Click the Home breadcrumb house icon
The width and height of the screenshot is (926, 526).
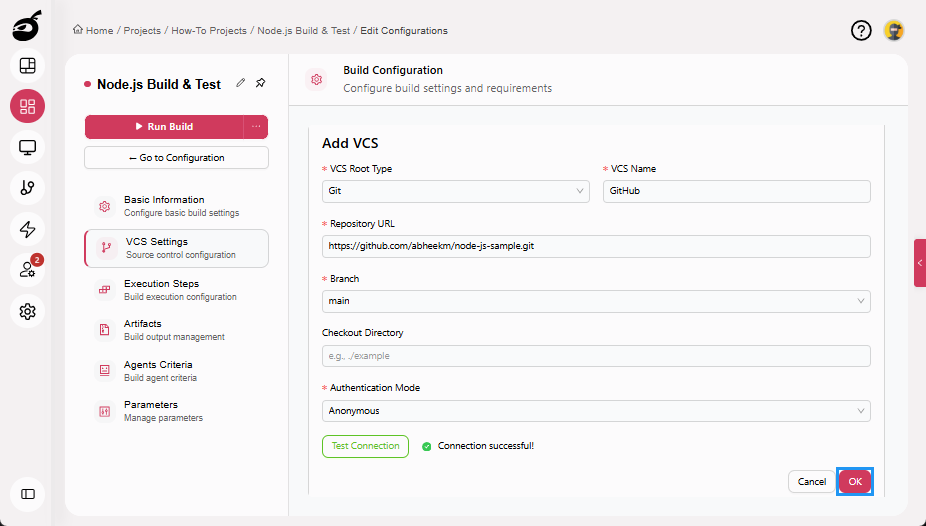click(x=78, y=30)
